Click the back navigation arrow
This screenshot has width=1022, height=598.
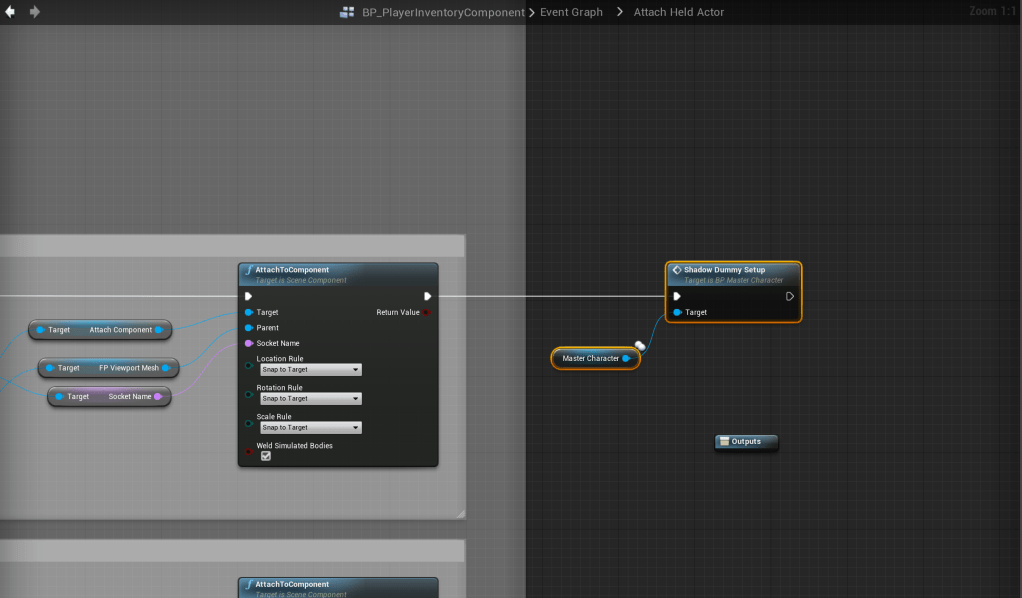click(11, 12)
